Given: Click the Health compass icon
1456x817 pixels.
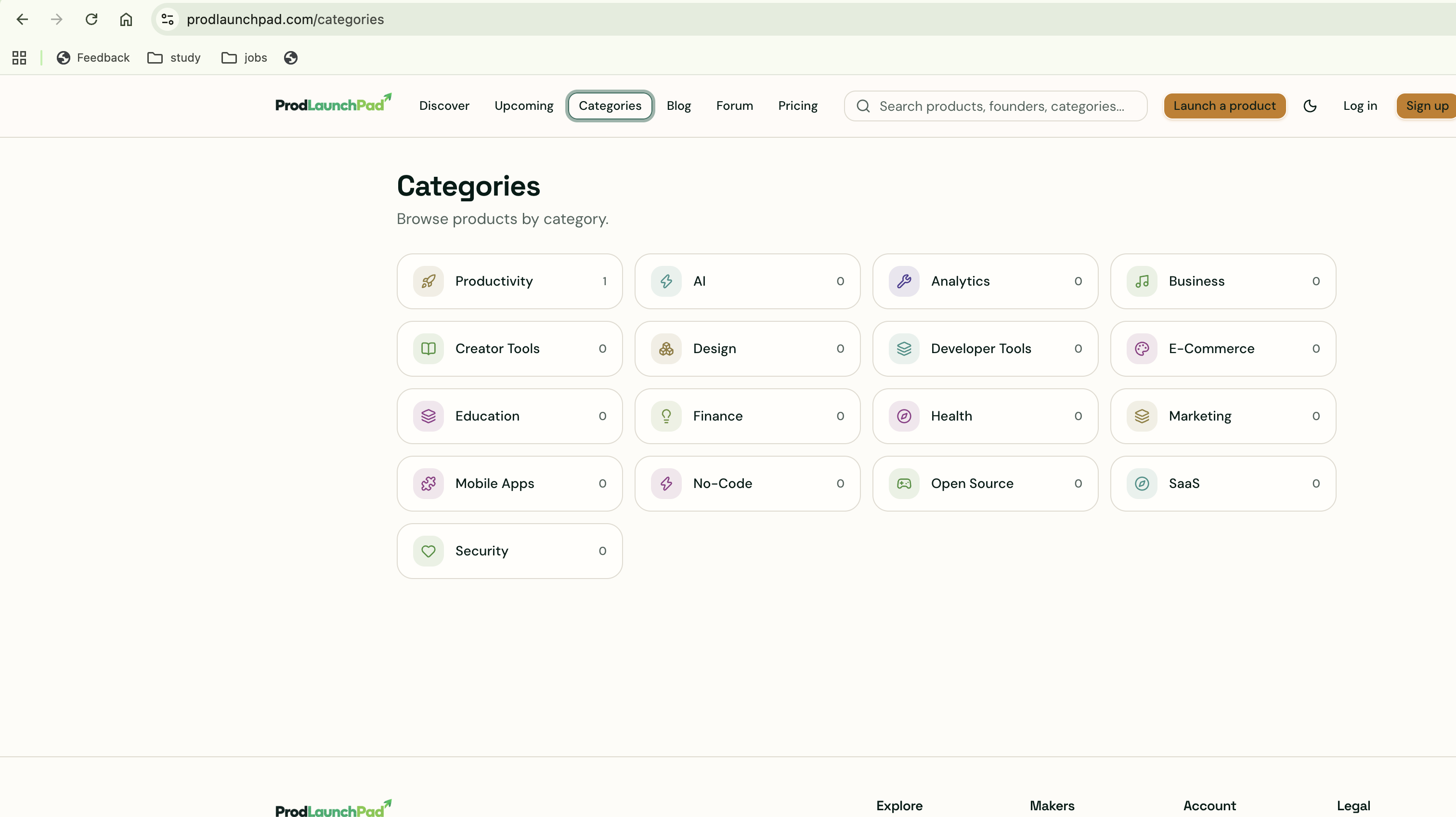Looking at the screenshot, I should point(904,416).
